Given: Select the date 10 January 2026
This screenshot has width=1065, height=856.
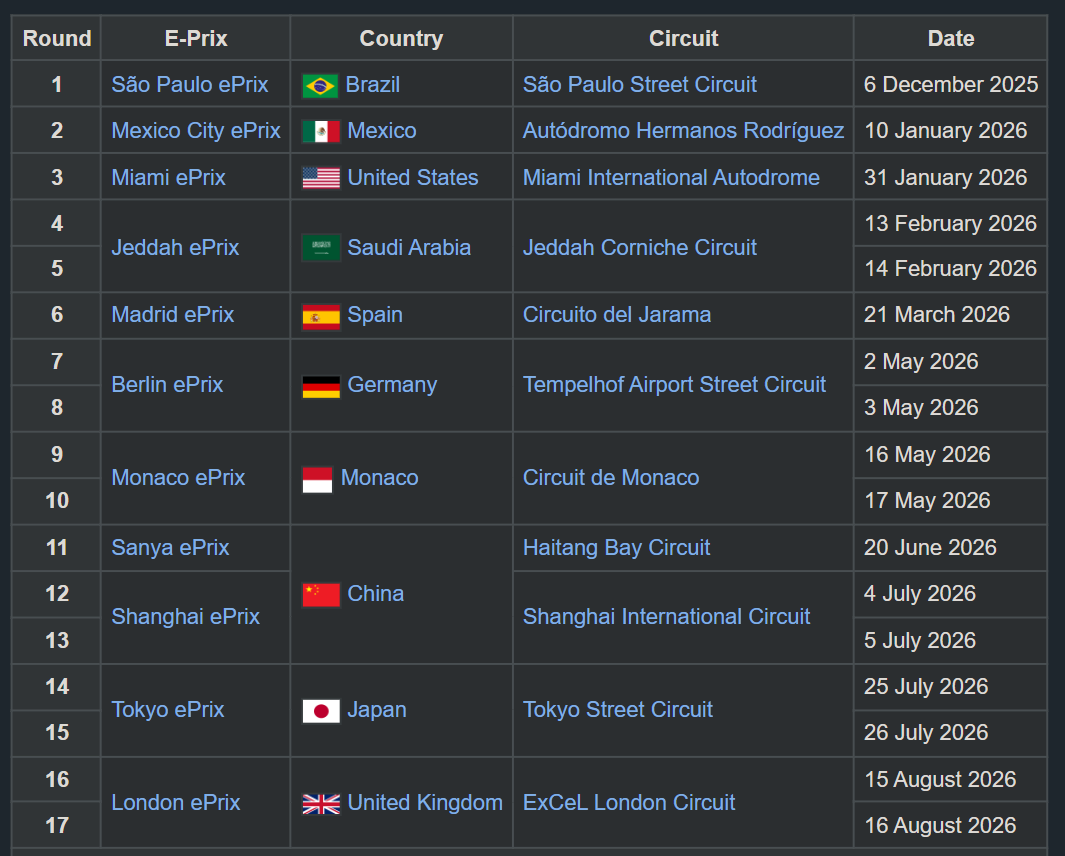Looking at the screenshot, I should click(x=945, y=130).
